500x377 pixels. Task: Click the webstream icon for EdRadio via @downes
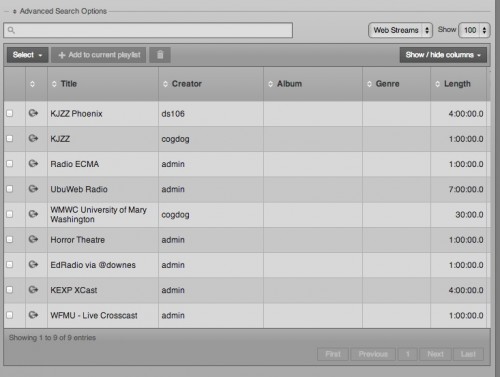coord(33,265)
